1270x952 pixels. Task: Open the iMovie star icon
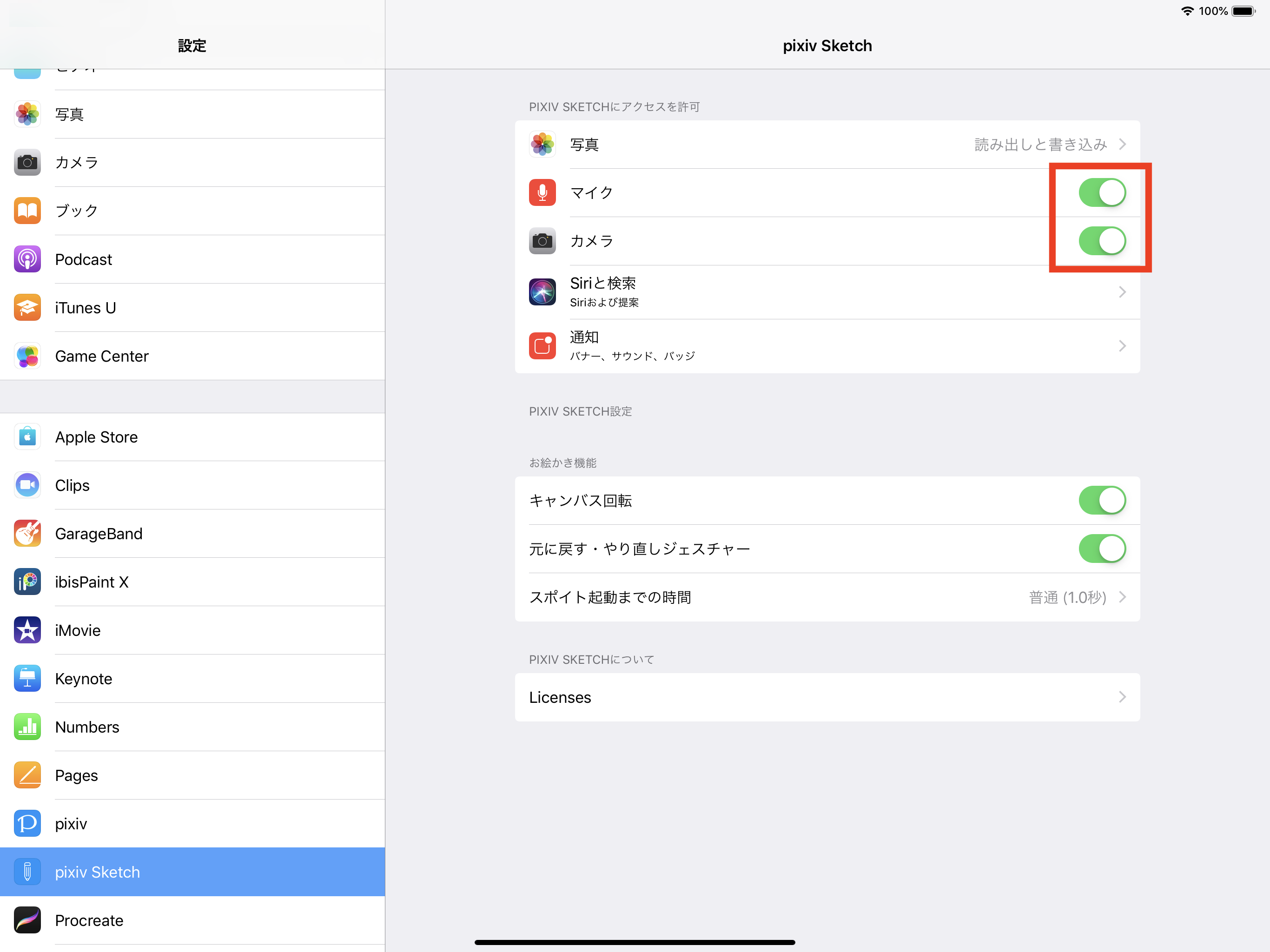point(27,630)
